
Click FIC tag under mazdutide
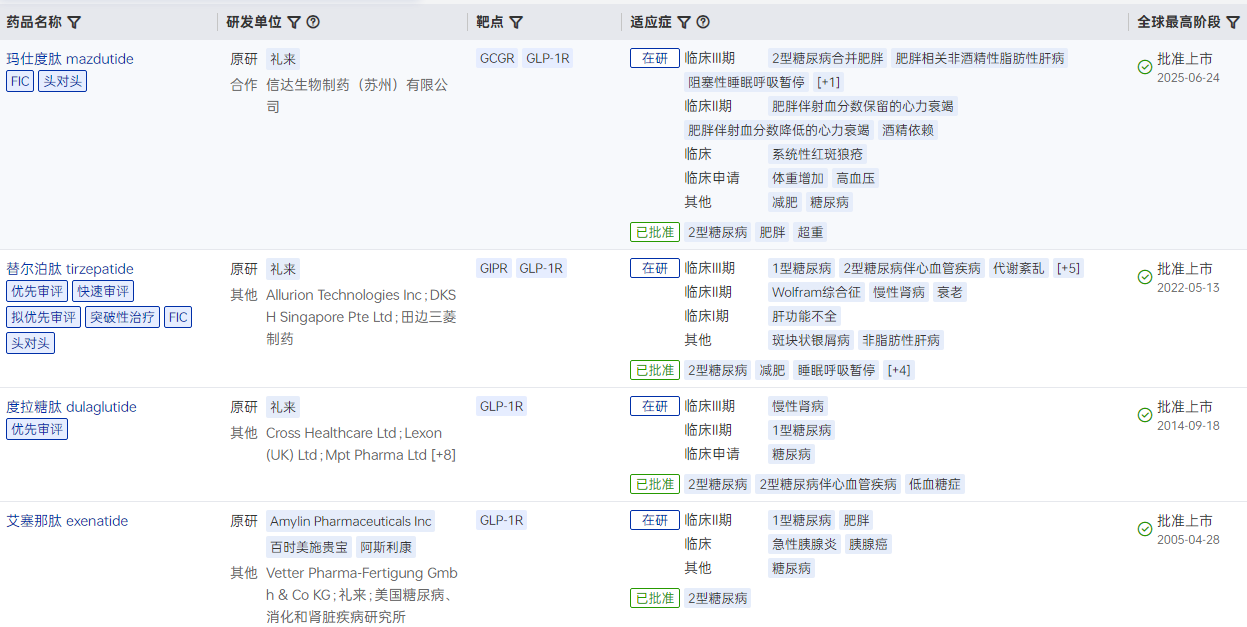pos(20,81)
